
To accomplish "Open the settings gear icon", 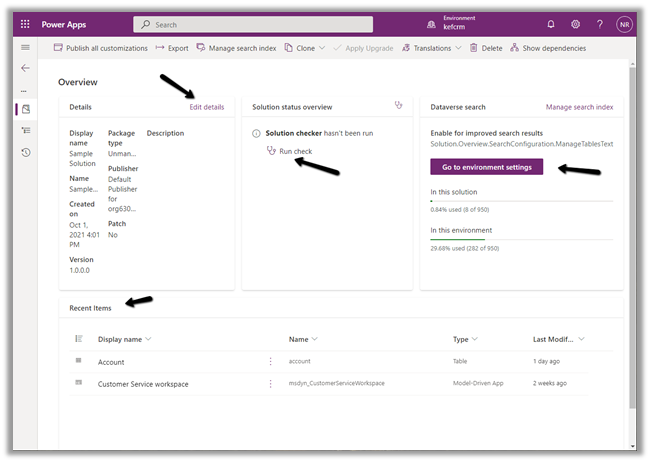I will [575, 24].
